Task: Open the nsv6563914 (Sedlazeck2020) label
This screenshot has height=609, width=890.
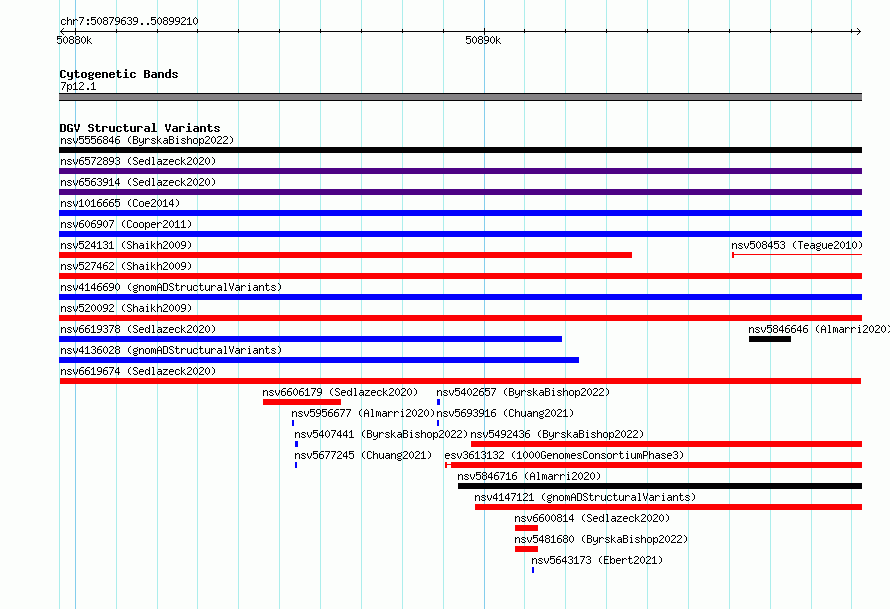Action: click(x=138, y=182)
